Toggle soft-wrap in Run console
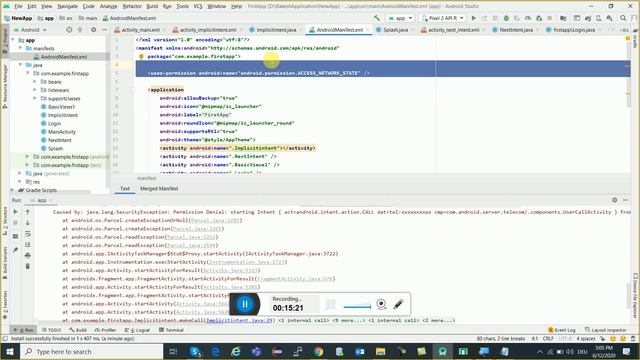 27,234
